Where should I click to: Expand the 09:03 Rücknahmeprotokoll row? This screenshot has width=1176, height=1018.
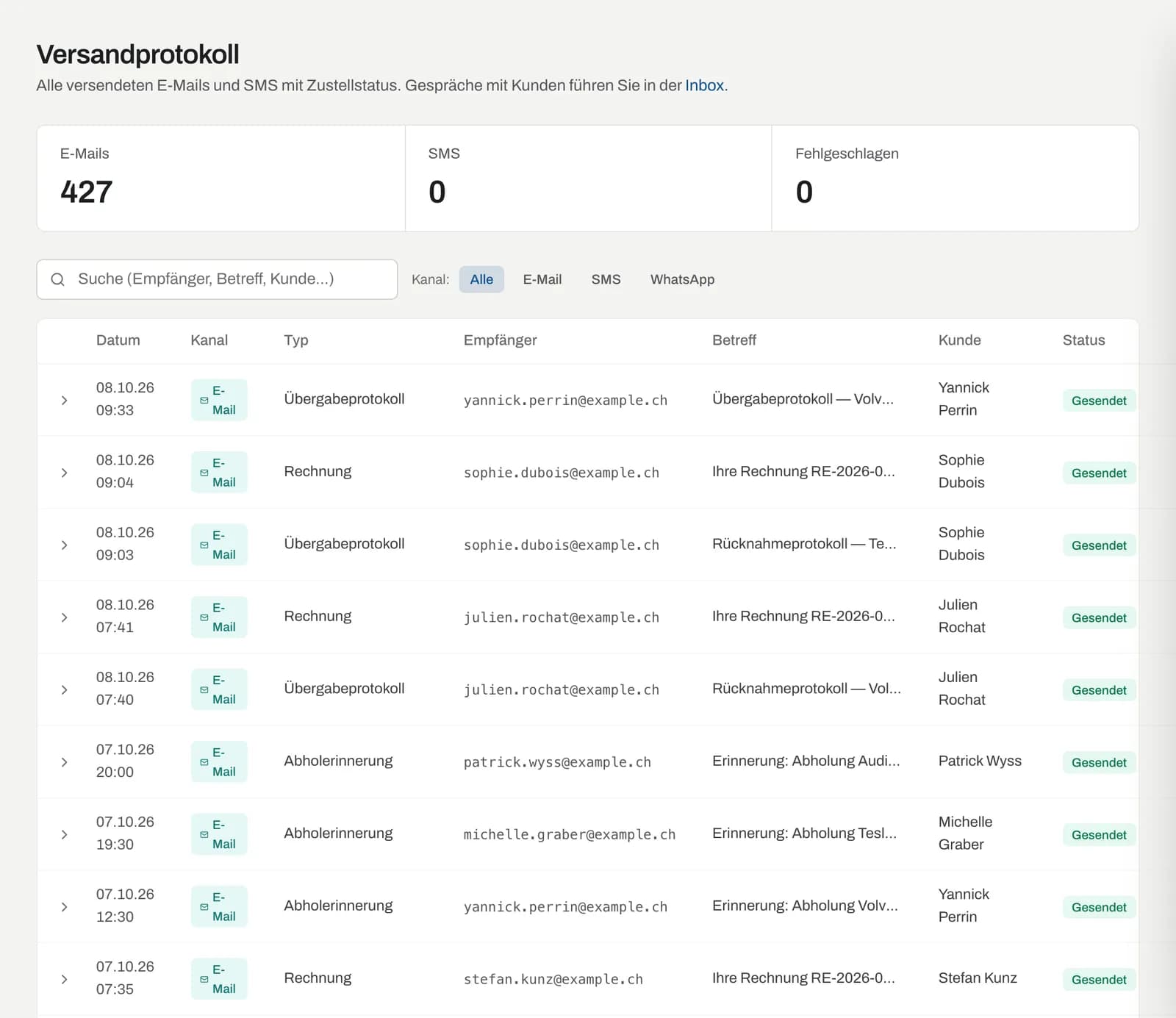tap(64, 545)
